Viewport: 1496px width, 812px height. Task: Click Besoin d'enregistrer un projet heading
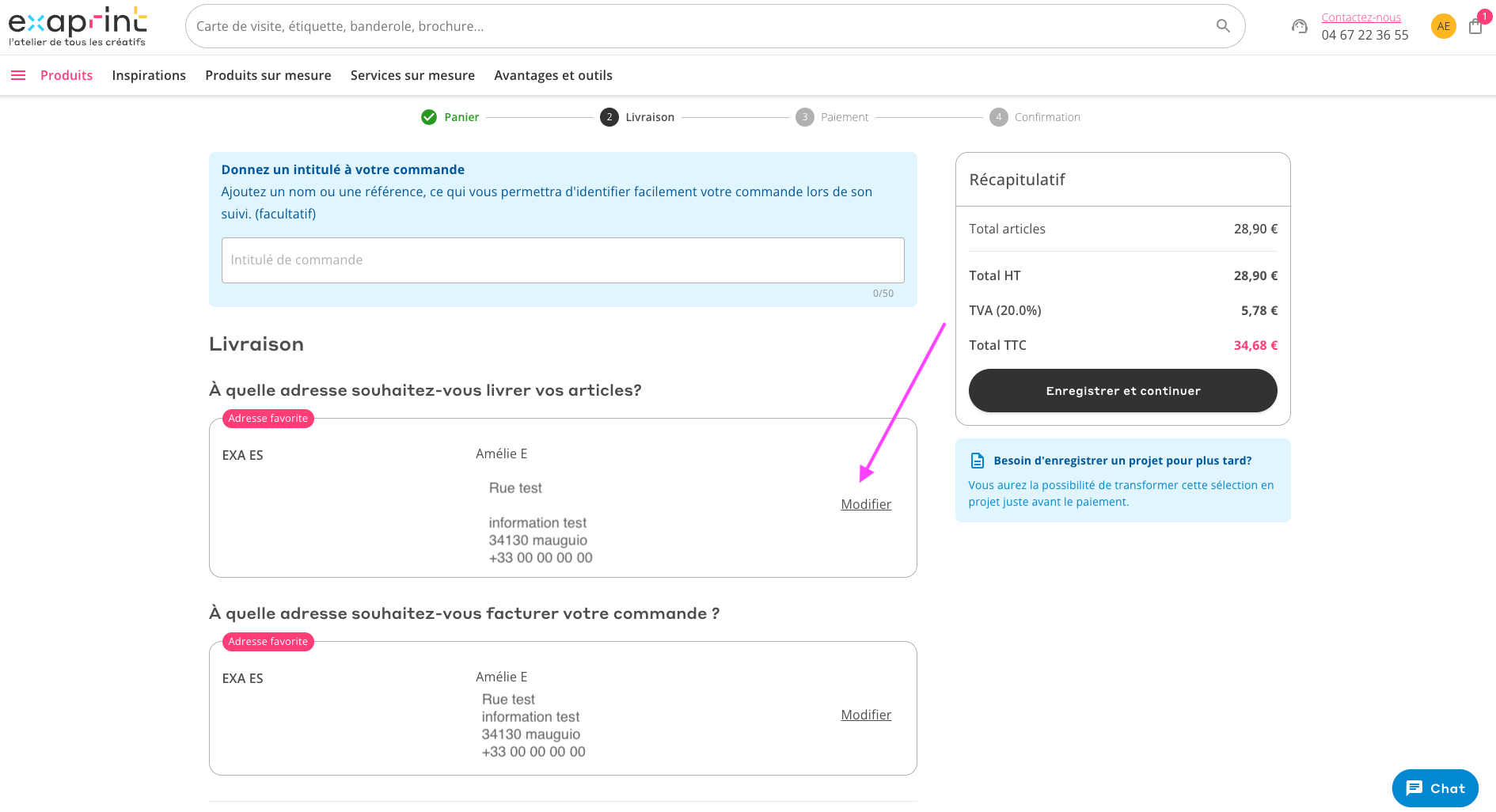[1122, 461]
